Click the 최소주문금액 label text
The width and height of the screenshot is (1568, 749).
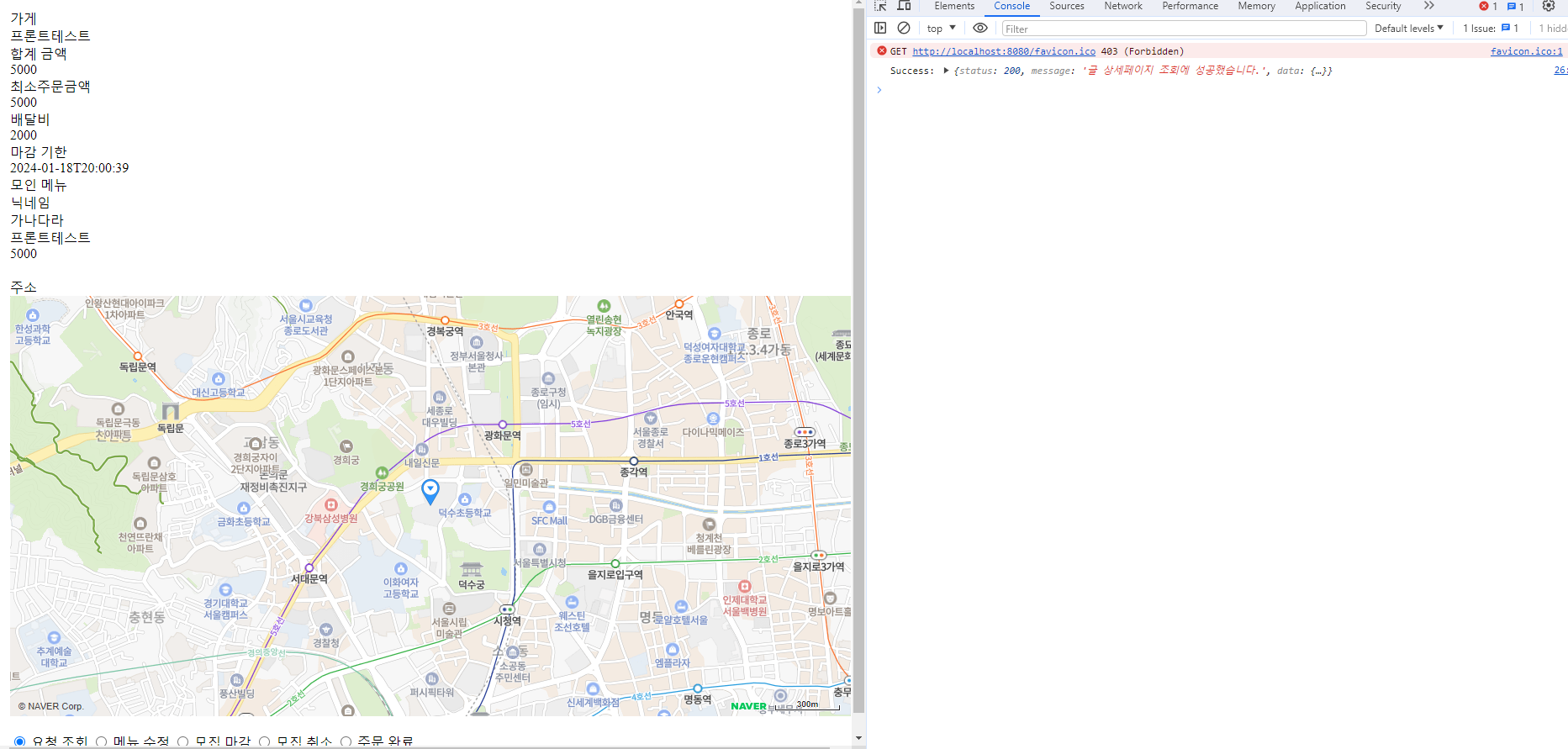50,87
